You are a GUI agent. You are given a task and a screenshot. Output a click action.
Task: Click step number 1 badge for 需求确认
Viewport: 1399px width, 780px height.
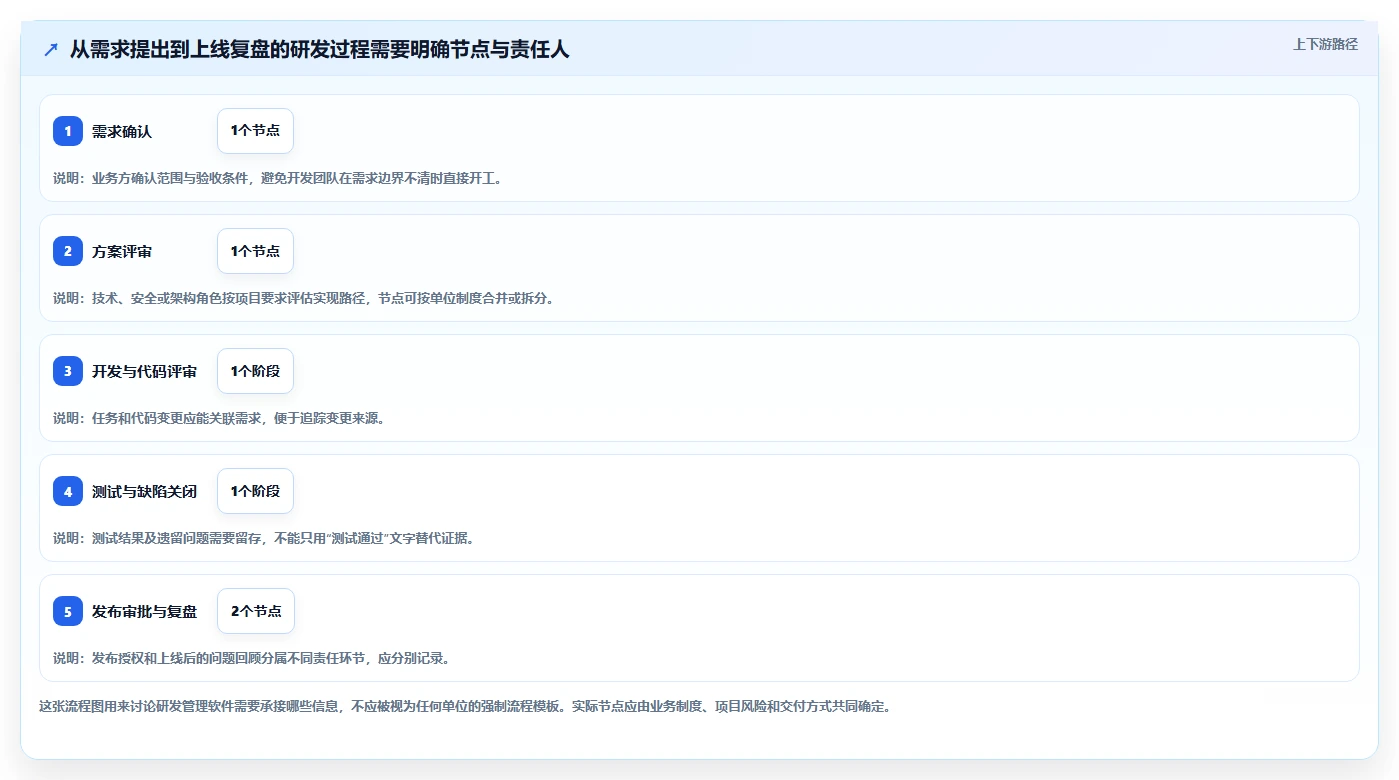[68, 131]
